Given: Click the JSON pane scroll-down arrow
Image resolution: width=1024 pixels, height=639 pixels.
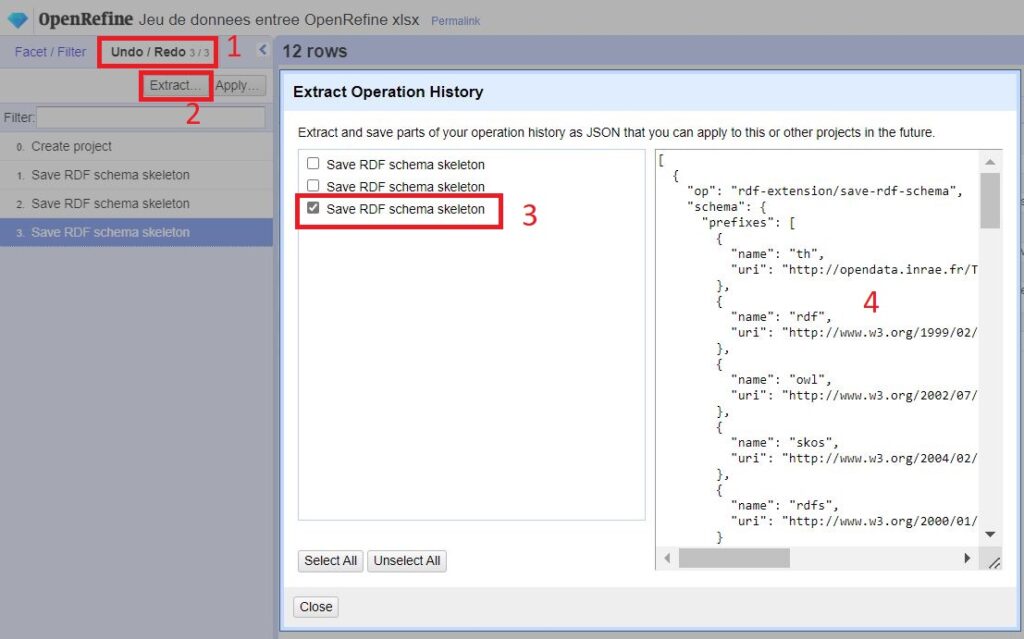Looking at the screenshot, I should click(x=990, y=535).
